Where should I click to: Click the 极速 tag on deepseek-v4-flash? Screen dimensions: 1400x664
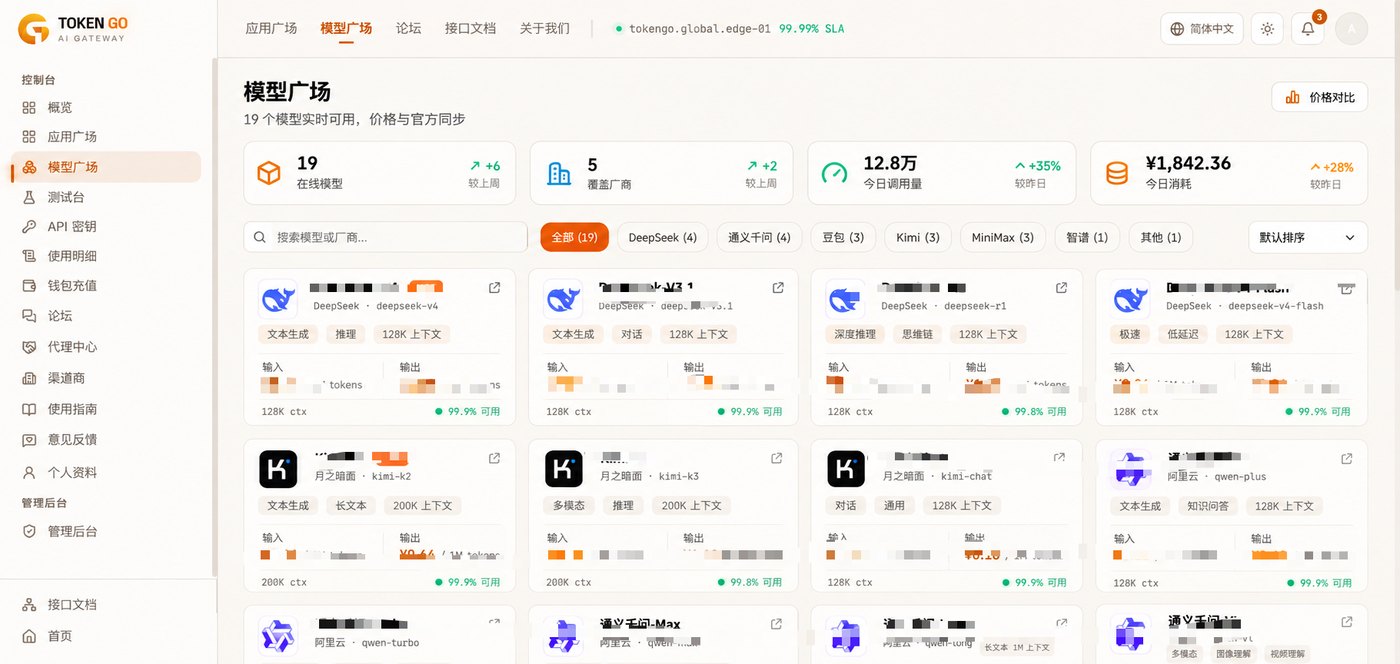(x=1131, y=334)
